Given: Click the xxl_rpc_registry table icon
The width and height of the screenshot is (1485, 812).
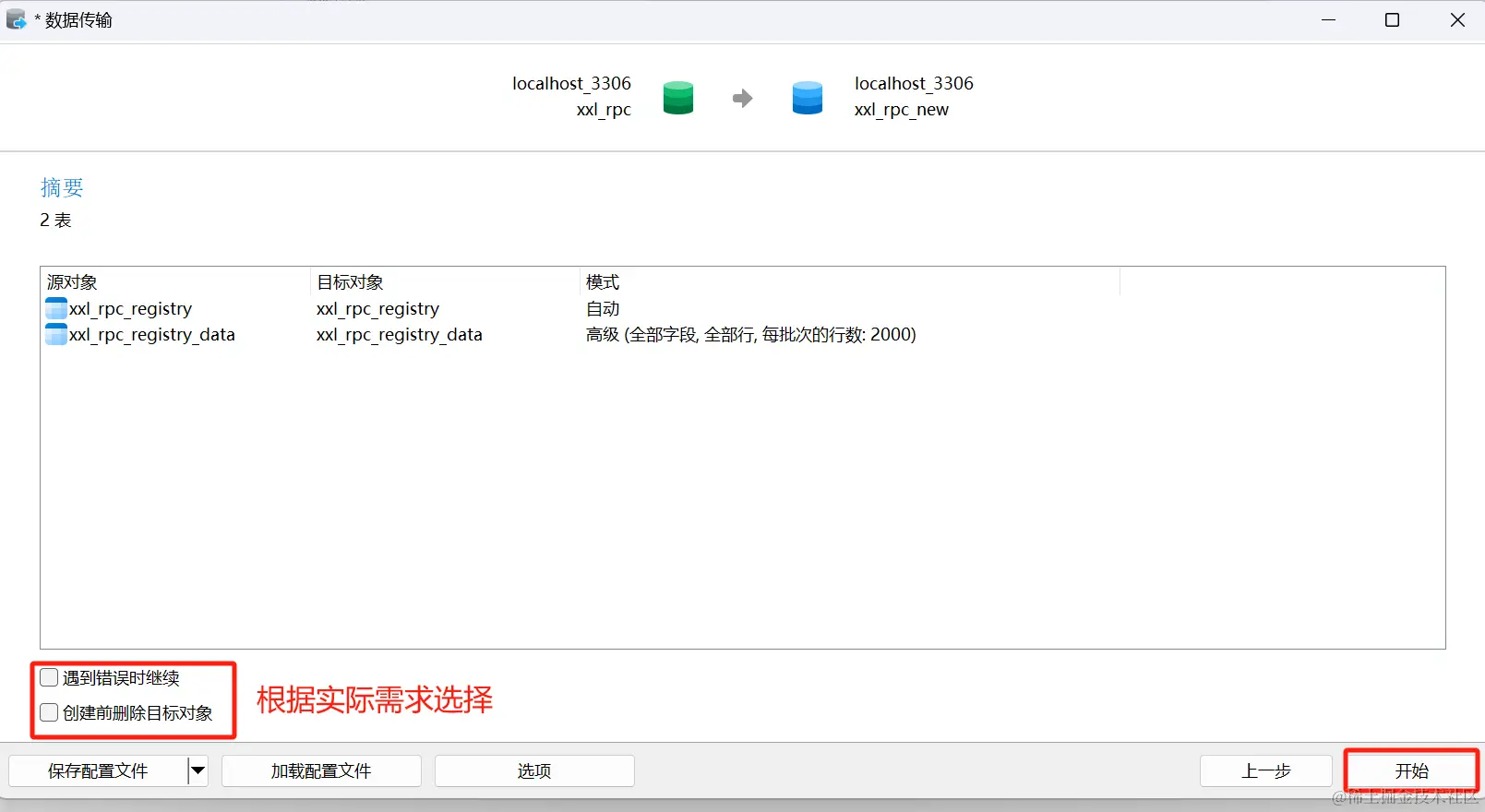Looking at the screenshot, I should tap(56, 308).
